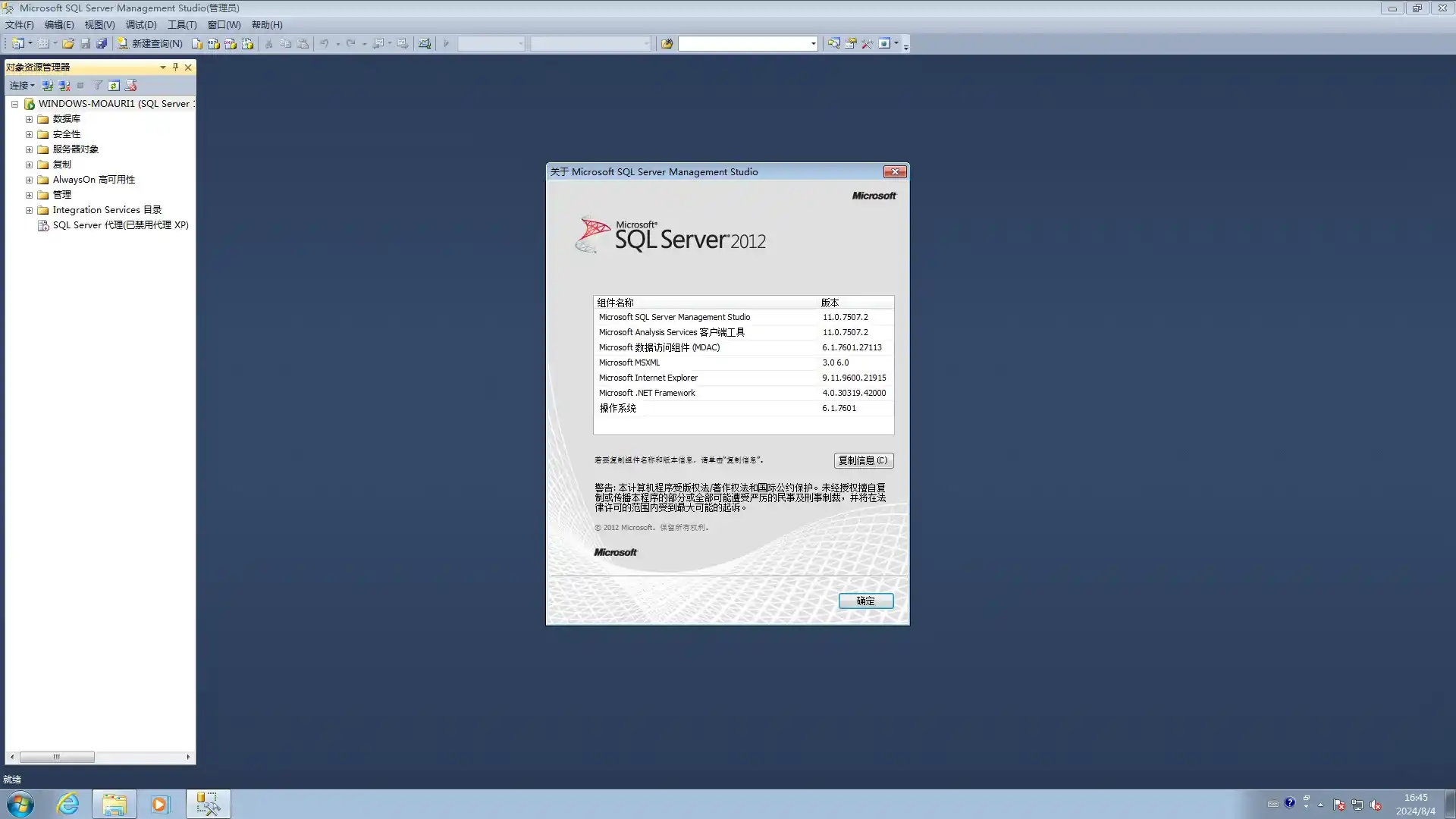Open the 窗口(W) menu
The height and width of the screenshot is (819, 1456).
tap(224, 25)
